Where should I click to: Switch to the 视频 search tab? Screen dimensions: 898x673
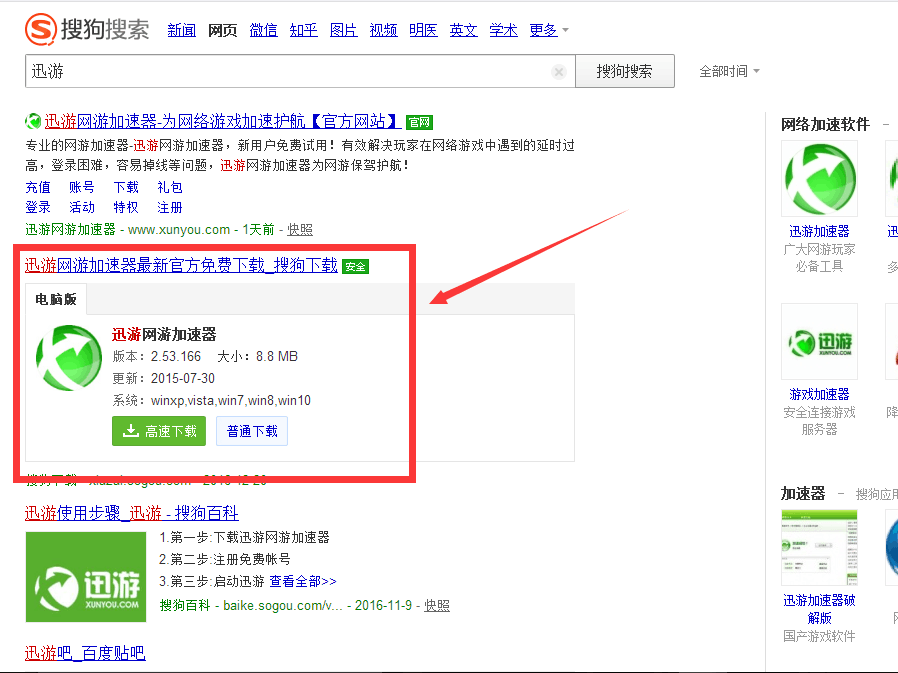[x=383, y=30]
